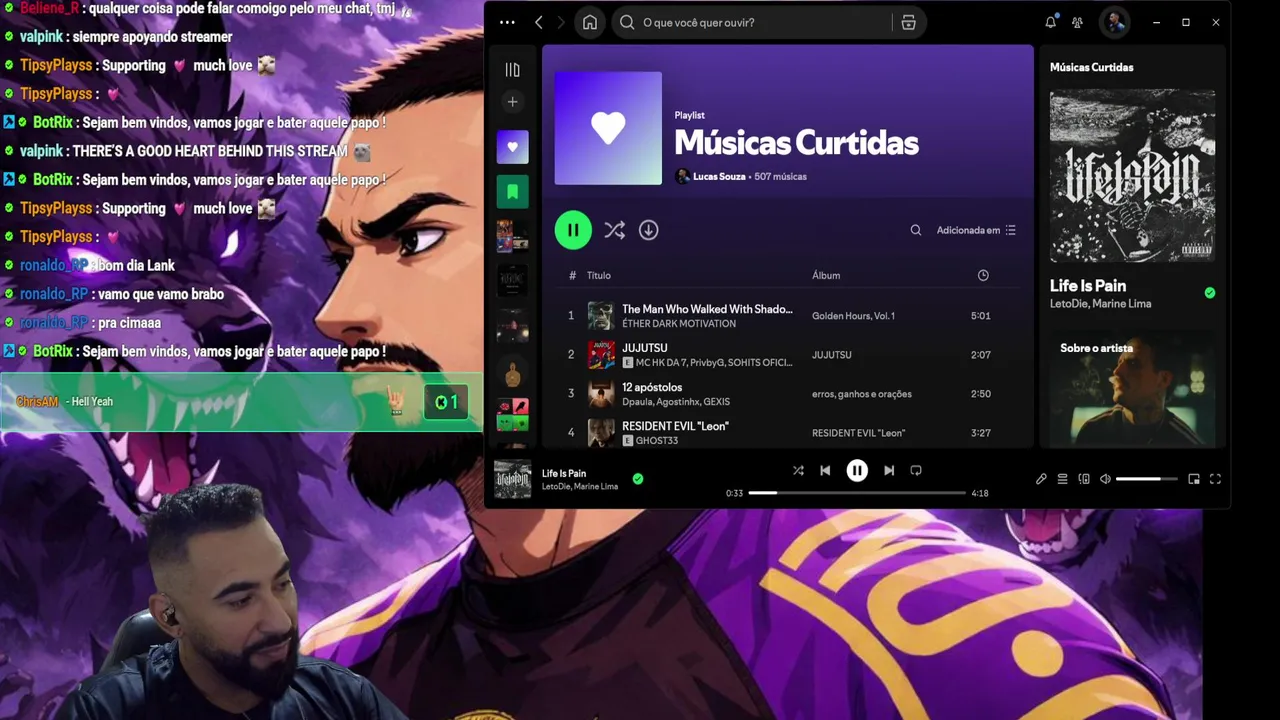The width and height of the screenshot is (1280, 720).
Task: Open the 'Adicionada em' sort dropdown
Action: [x=976, y=230]
